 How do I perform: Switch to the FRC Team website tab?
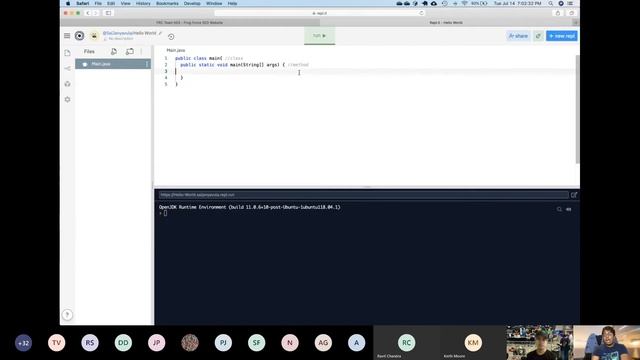(189, 22)
